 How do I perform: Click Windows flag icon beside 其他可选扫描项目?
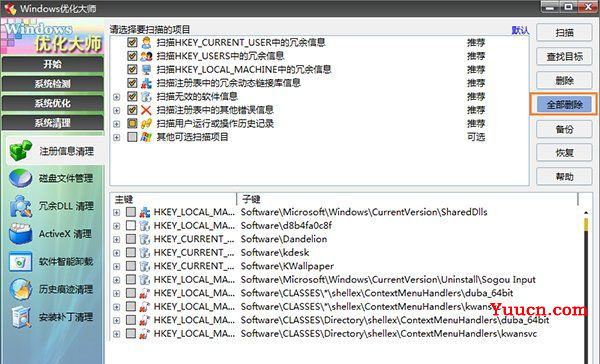pos(146,137)
